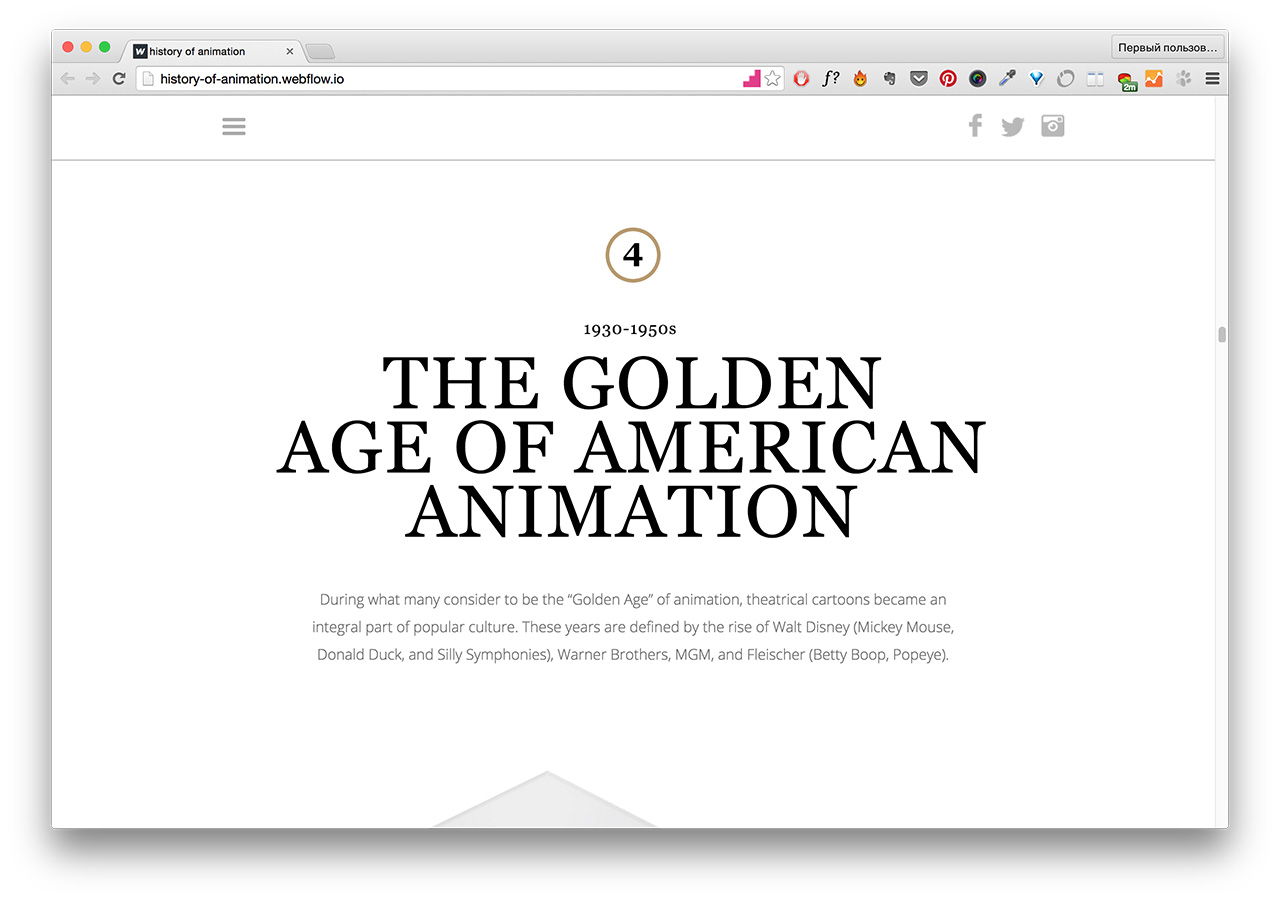Screen dimensions: 1280x902
Task: Open the Facebook social link
Action: pos(975,125)
